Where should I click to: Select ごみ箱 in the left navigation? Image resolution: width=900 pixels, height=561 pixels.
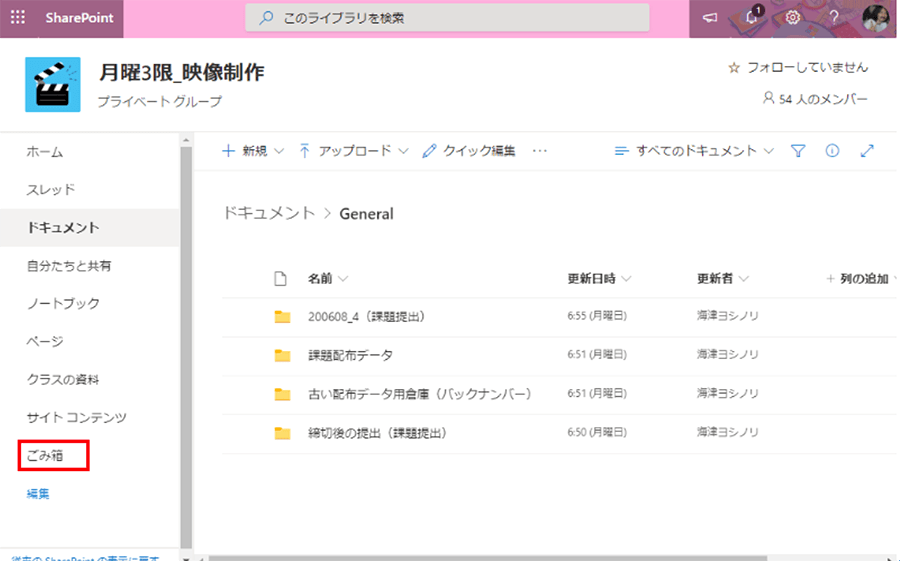(44, 456)
